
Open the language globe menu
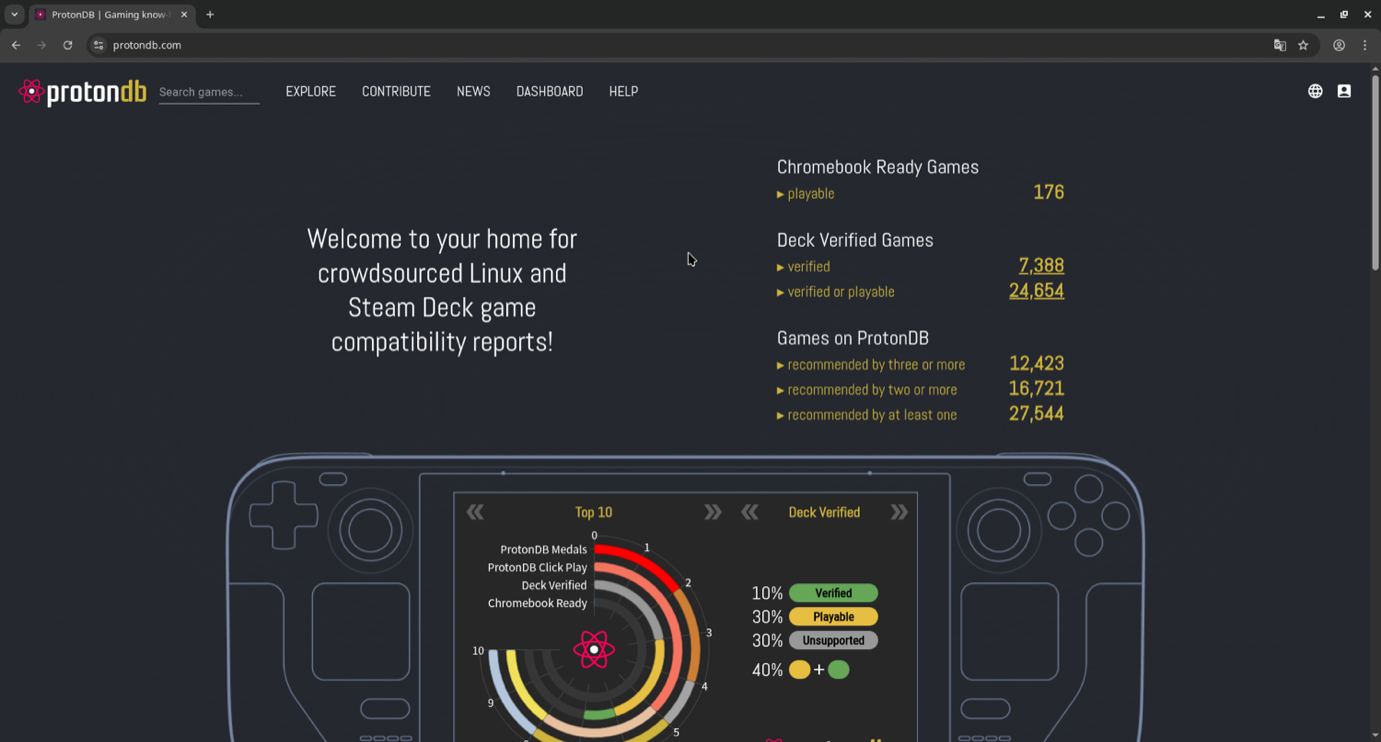(1315, 91)
